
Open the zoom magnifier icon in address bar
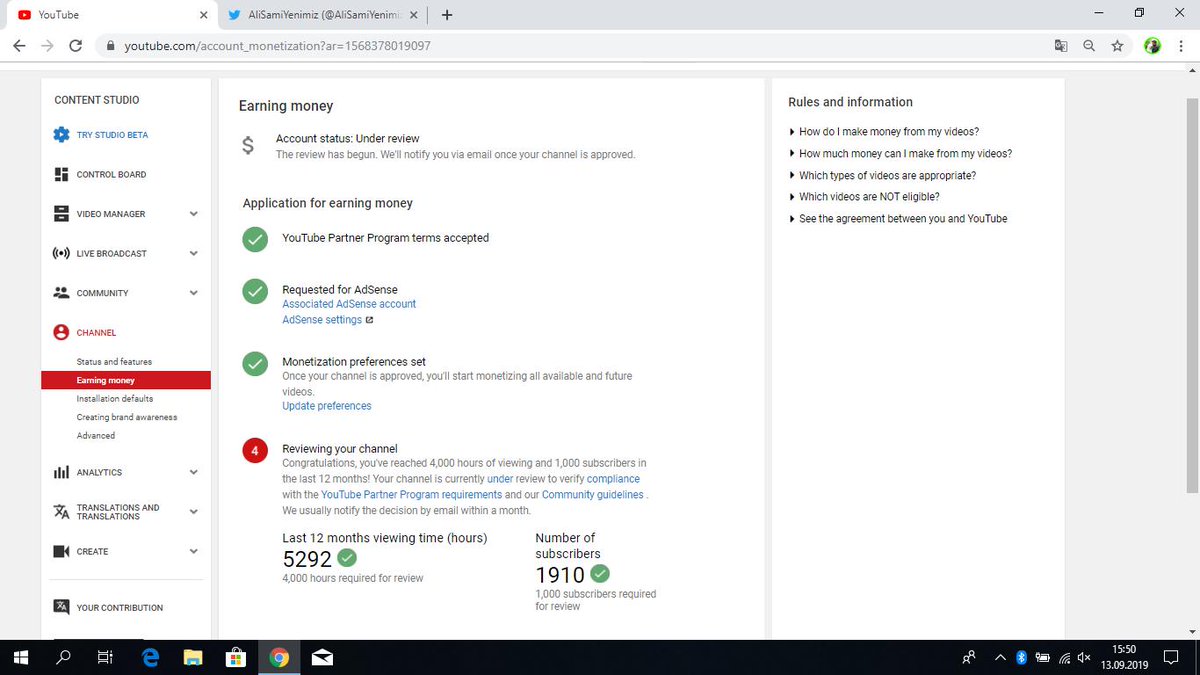1089,46
